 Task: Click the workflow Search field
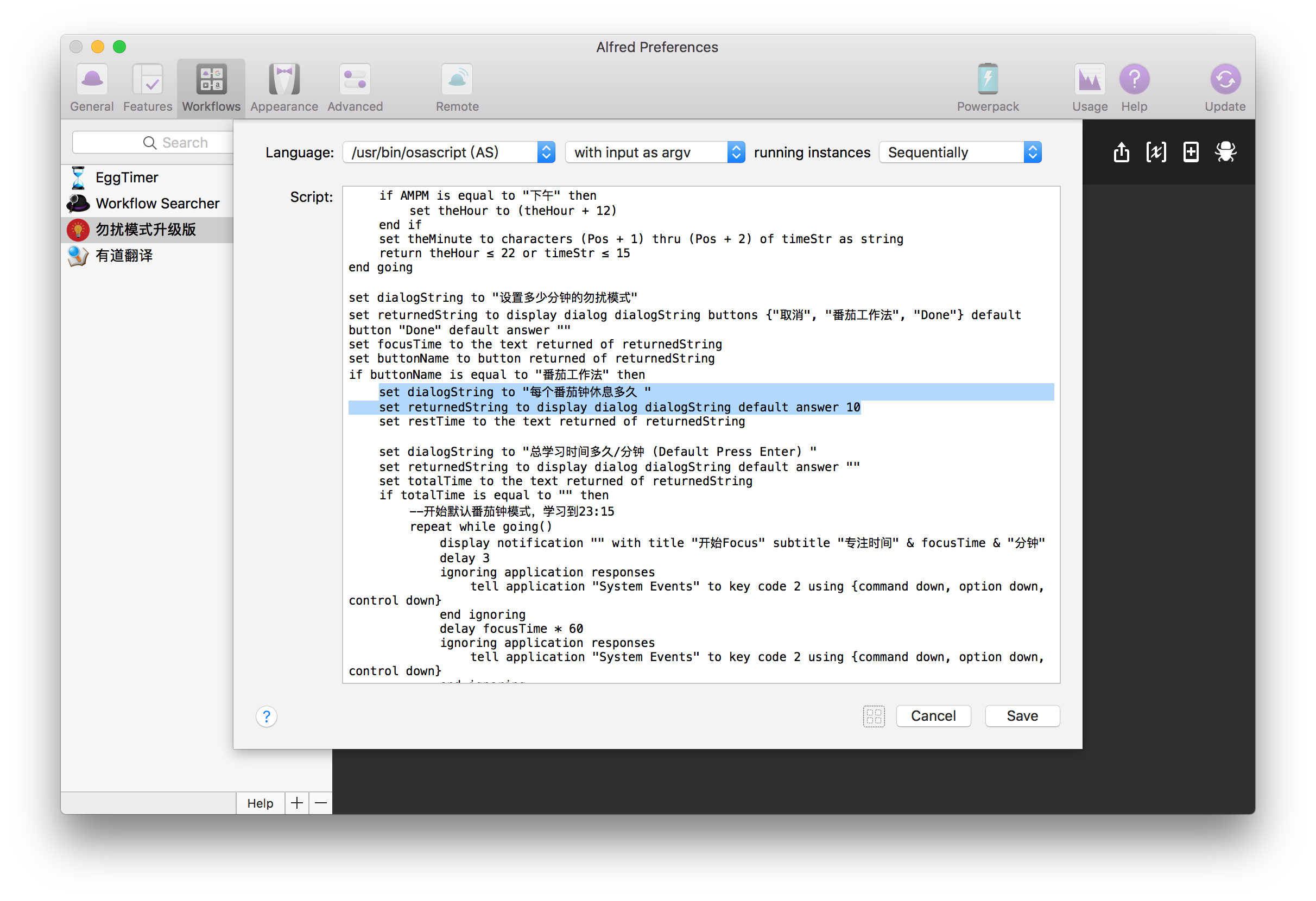click(x=153, y=143)
